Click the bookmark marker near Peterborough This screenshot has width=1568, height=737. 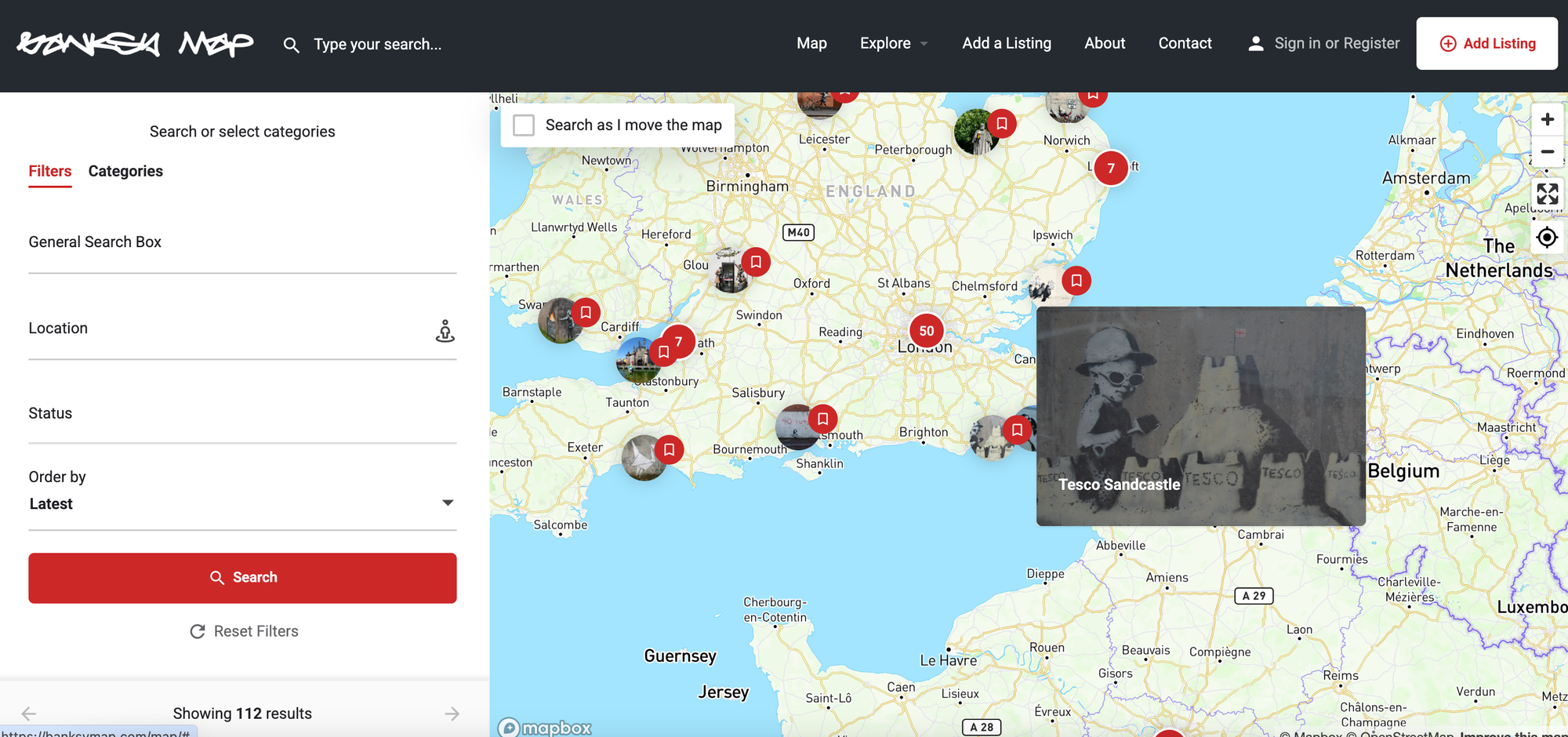coord(1001,123)
